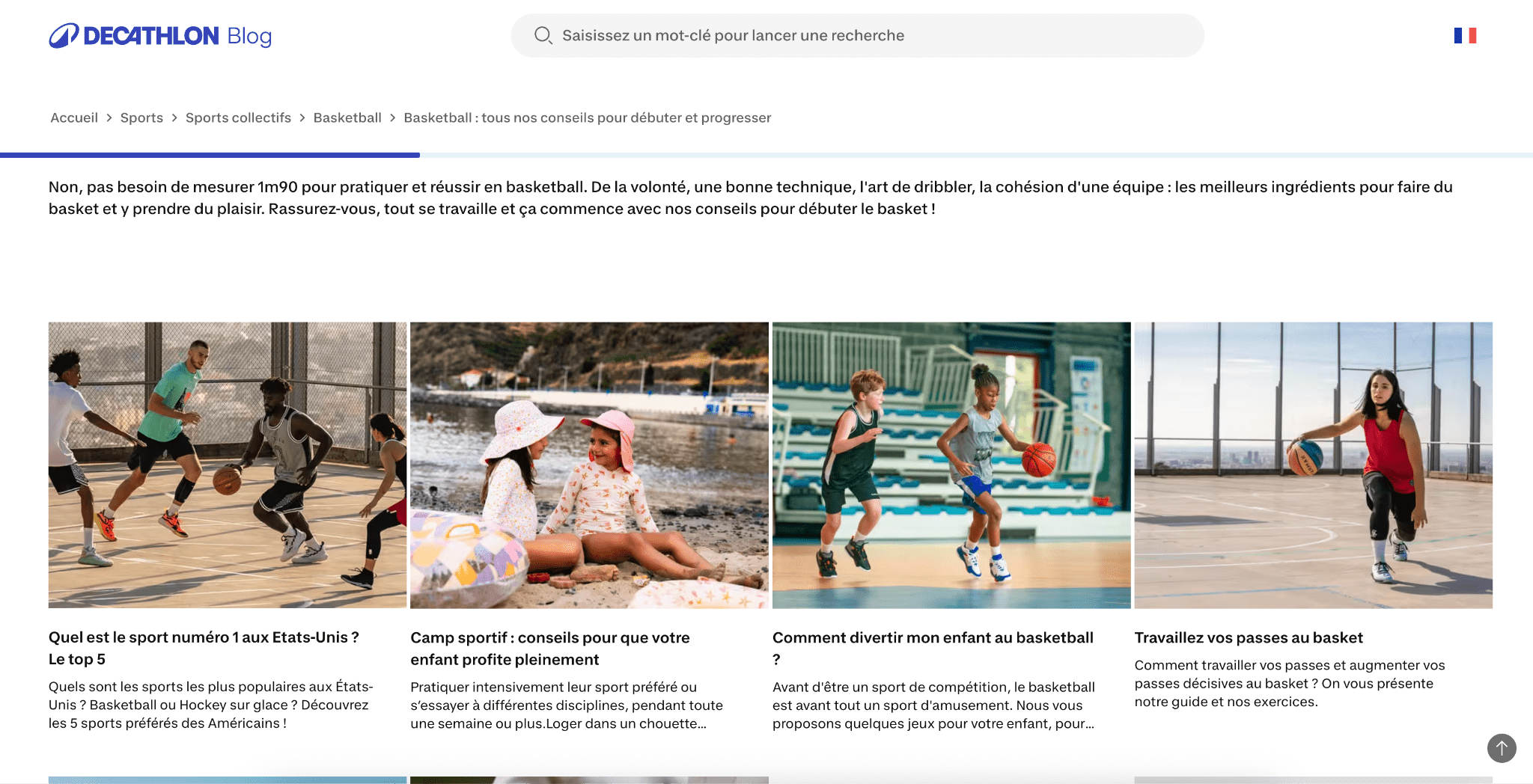
Task: Open article 'Quel est le sport numéro 1 aux Etats-Unis'
Action: (x=204, y=648)
